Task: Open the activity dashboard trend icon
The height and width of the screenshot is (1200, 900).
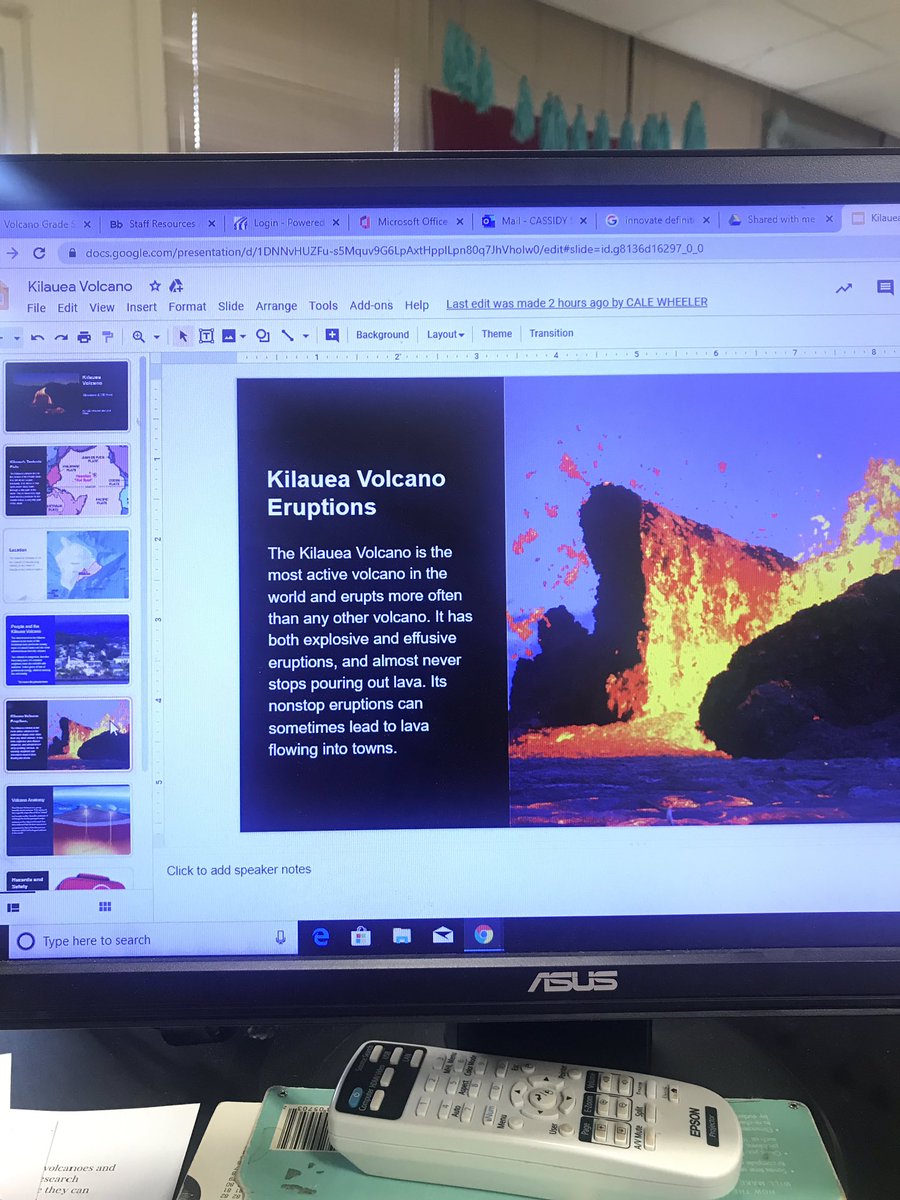Action: pos(844,288)
